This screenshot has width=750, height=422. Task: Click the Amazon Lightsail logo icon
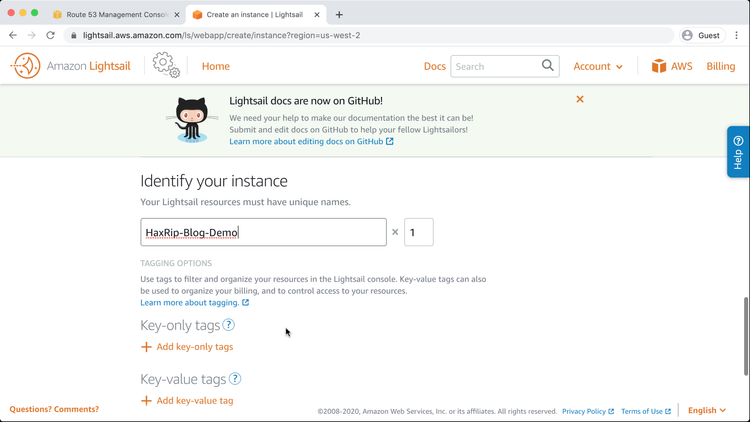pos(25,66)
